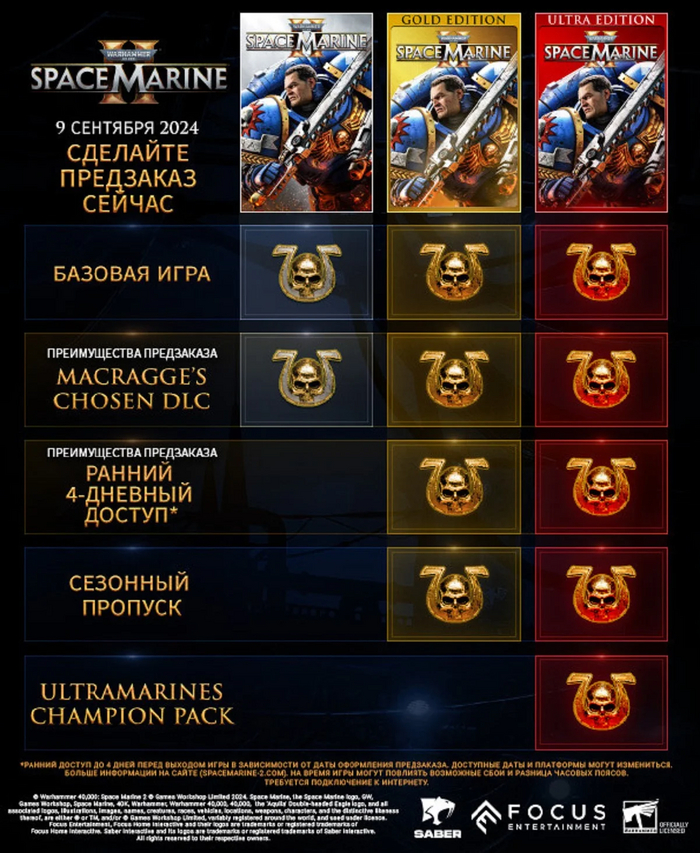This screenshot has height=853, width=700.
Task: Click red skull icon in Сезонный пропуск row
Action: [x=601, y=594]
